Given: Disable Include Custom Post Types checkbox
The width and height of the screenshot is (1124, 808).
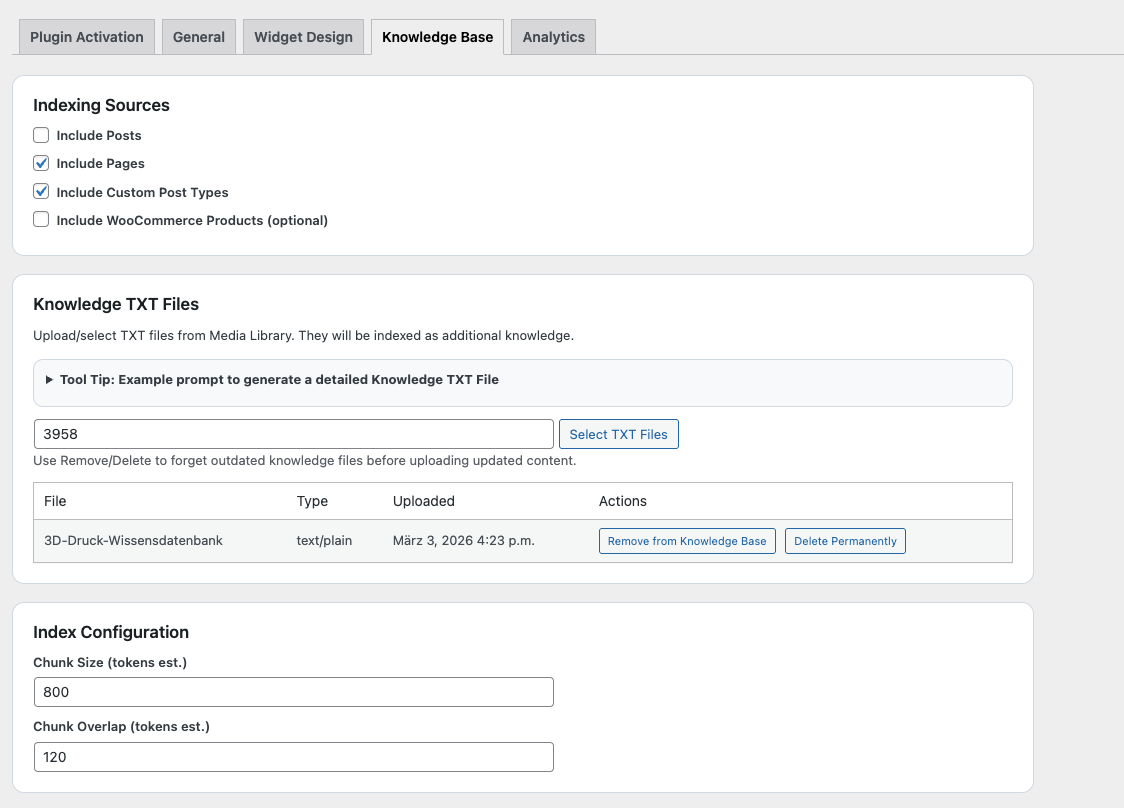Looking at the screenshot, I should coord(41,191).
